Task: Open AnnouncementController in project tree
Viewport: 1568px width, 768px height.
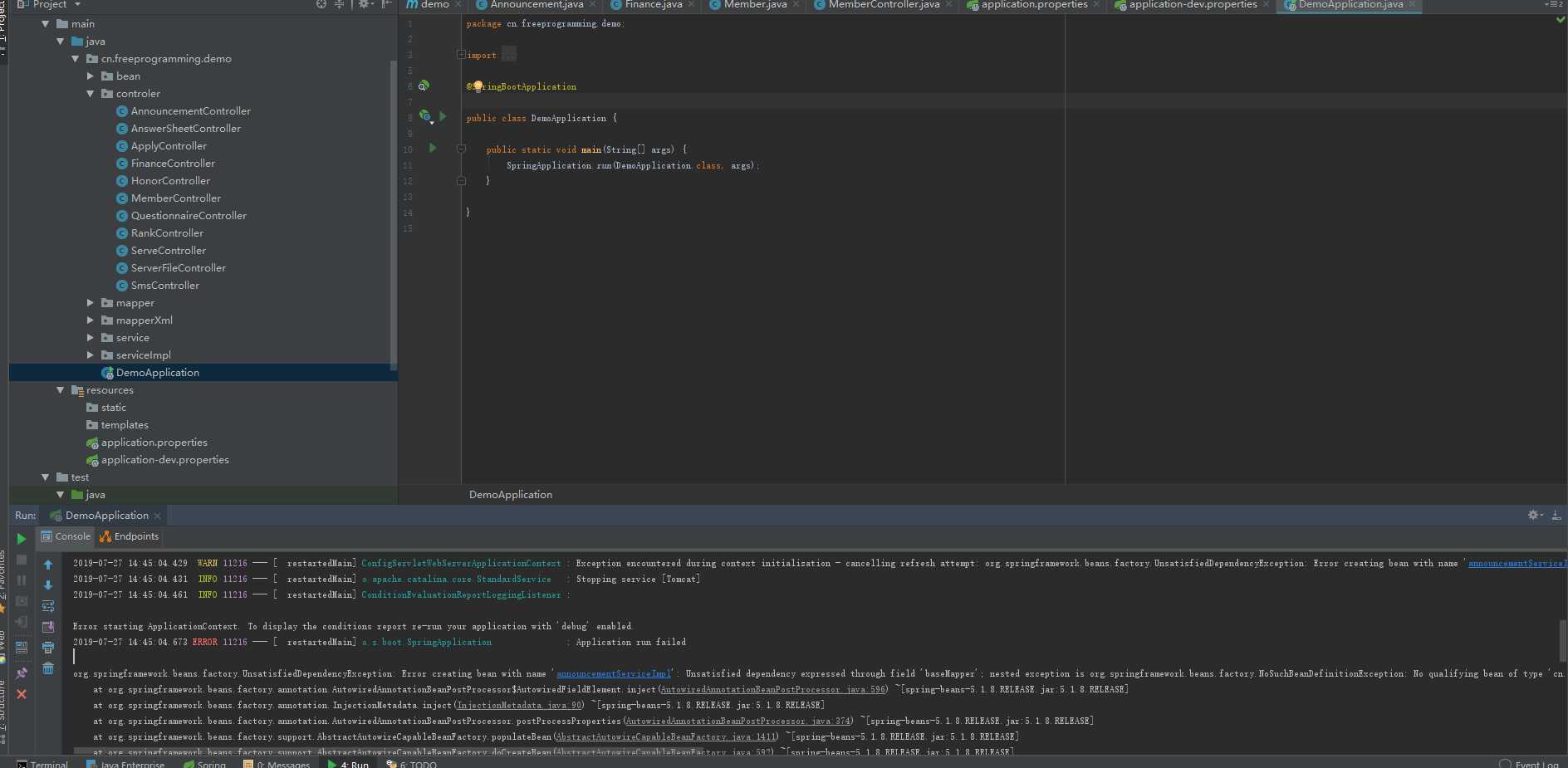Action: pos(190,111)
